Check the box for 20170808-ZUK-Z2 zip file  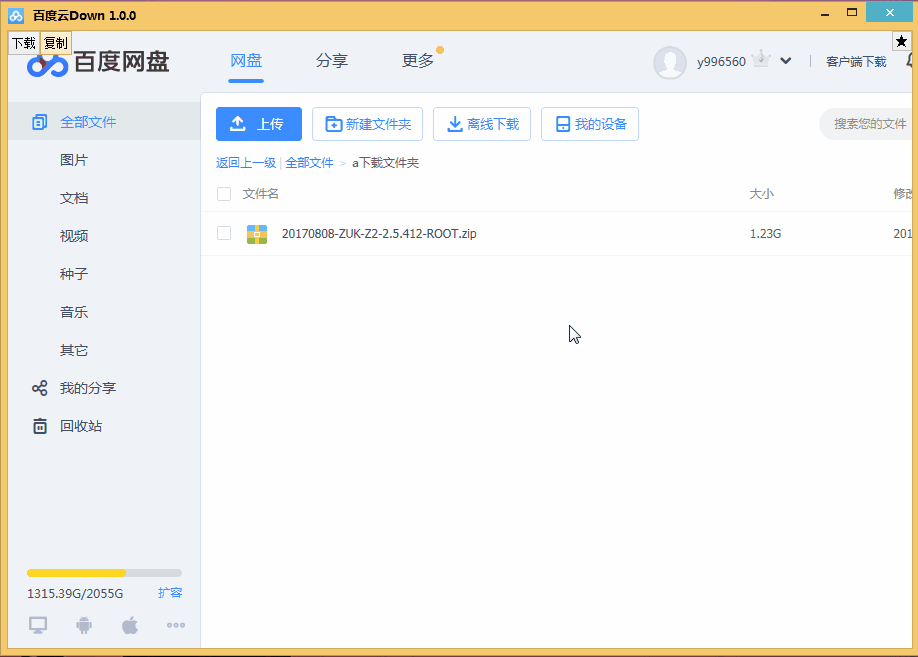click(224, 233)
